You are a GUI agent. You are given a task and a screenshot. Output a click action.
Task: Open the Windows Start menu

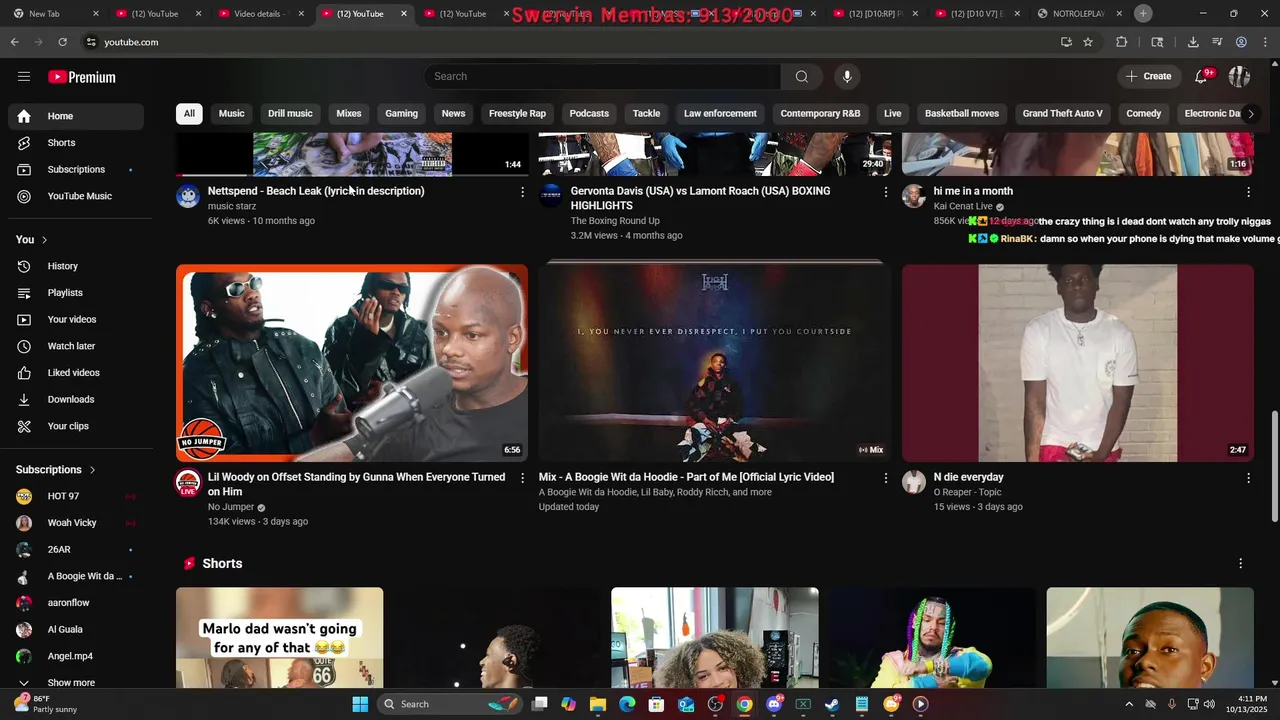[x=360, y=704]
